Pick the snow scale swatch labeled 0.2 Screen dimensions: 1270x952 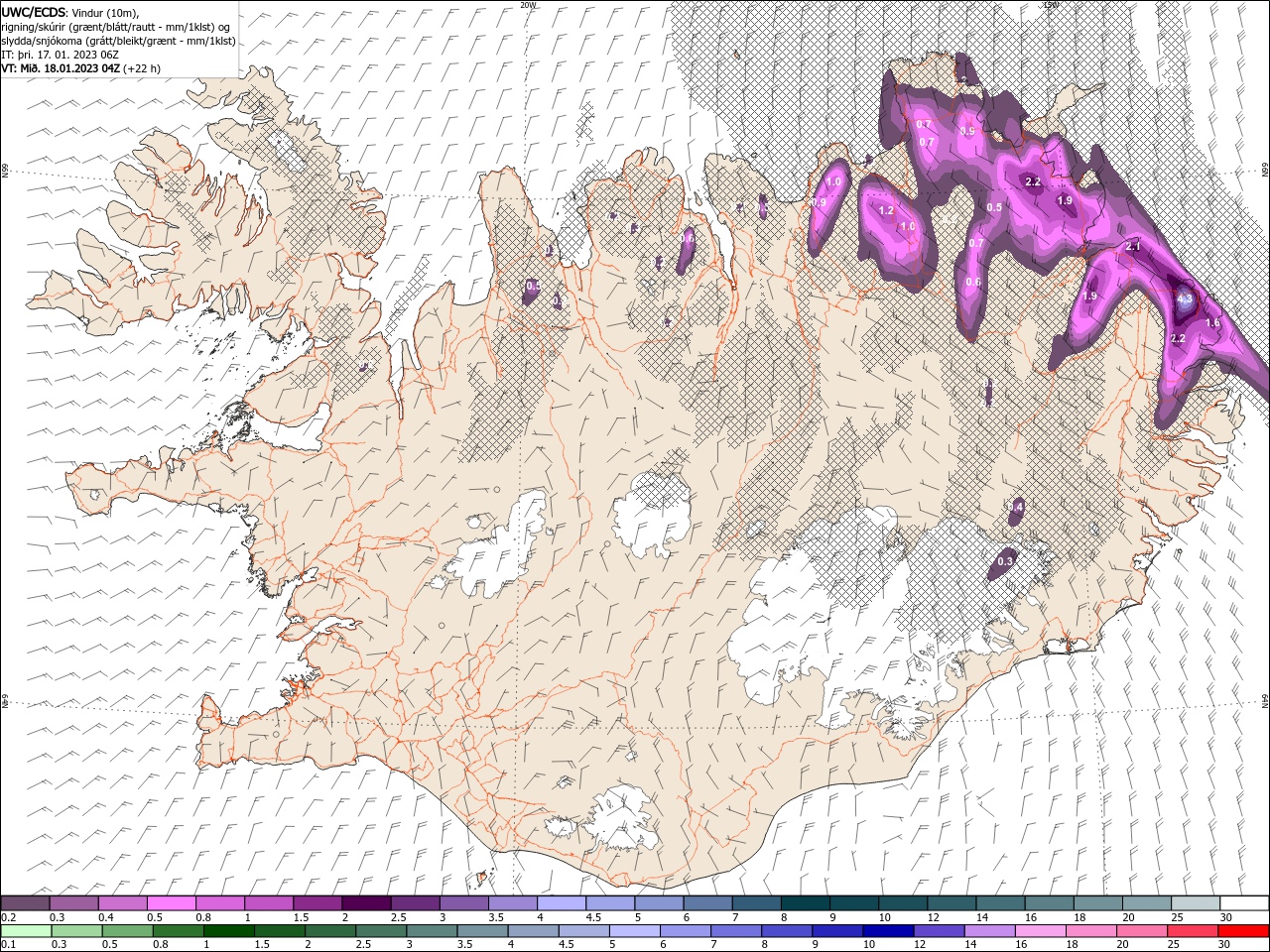25,903
